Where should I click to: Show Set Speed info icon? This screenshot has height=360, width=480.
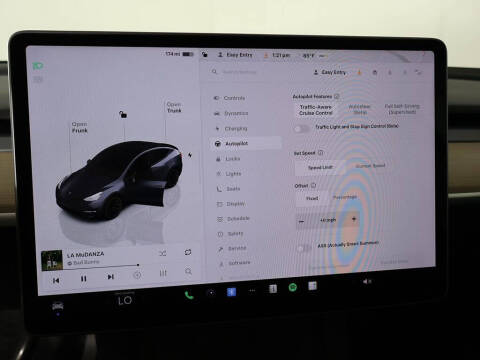pyautogui.click(x=320, y=153)
